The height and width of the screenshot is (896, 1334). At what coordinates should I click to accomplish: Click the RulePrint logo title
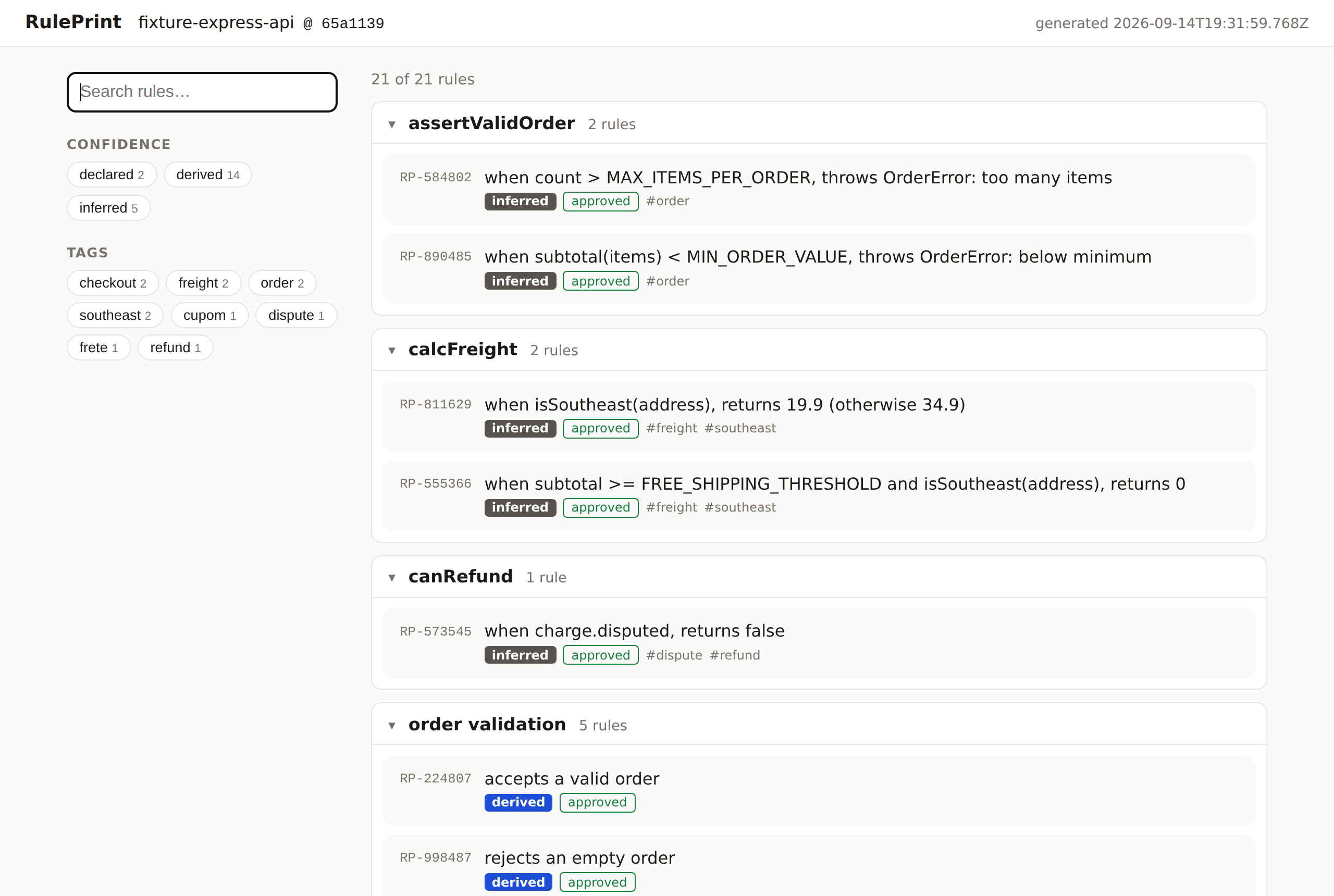(73, 22)
